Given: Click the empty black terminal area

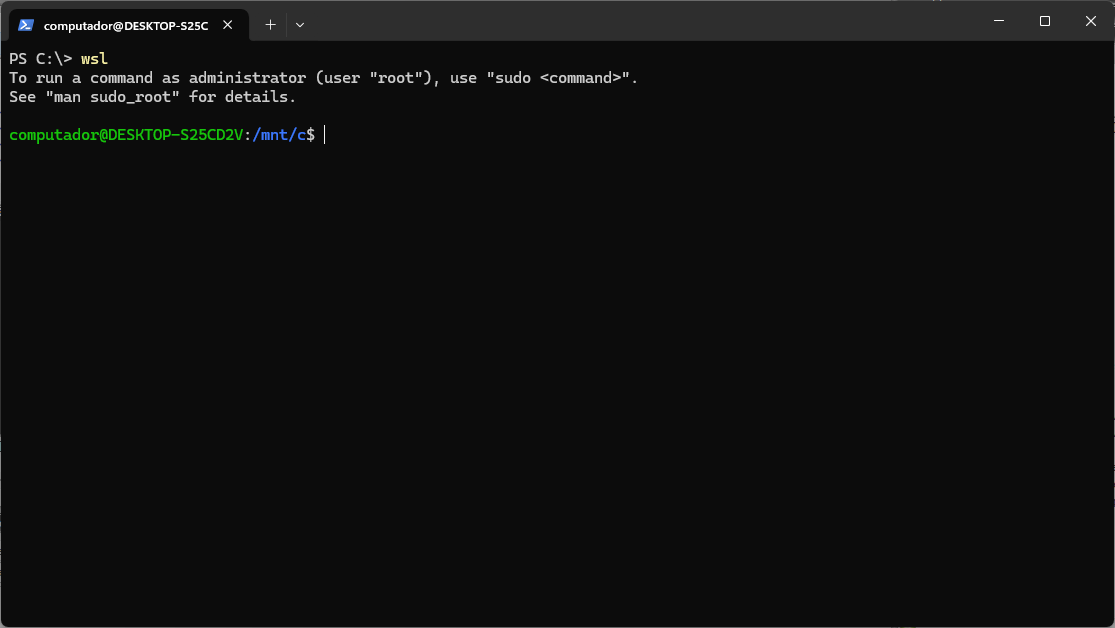Looking at the screenshot, I should click(557, 380).
